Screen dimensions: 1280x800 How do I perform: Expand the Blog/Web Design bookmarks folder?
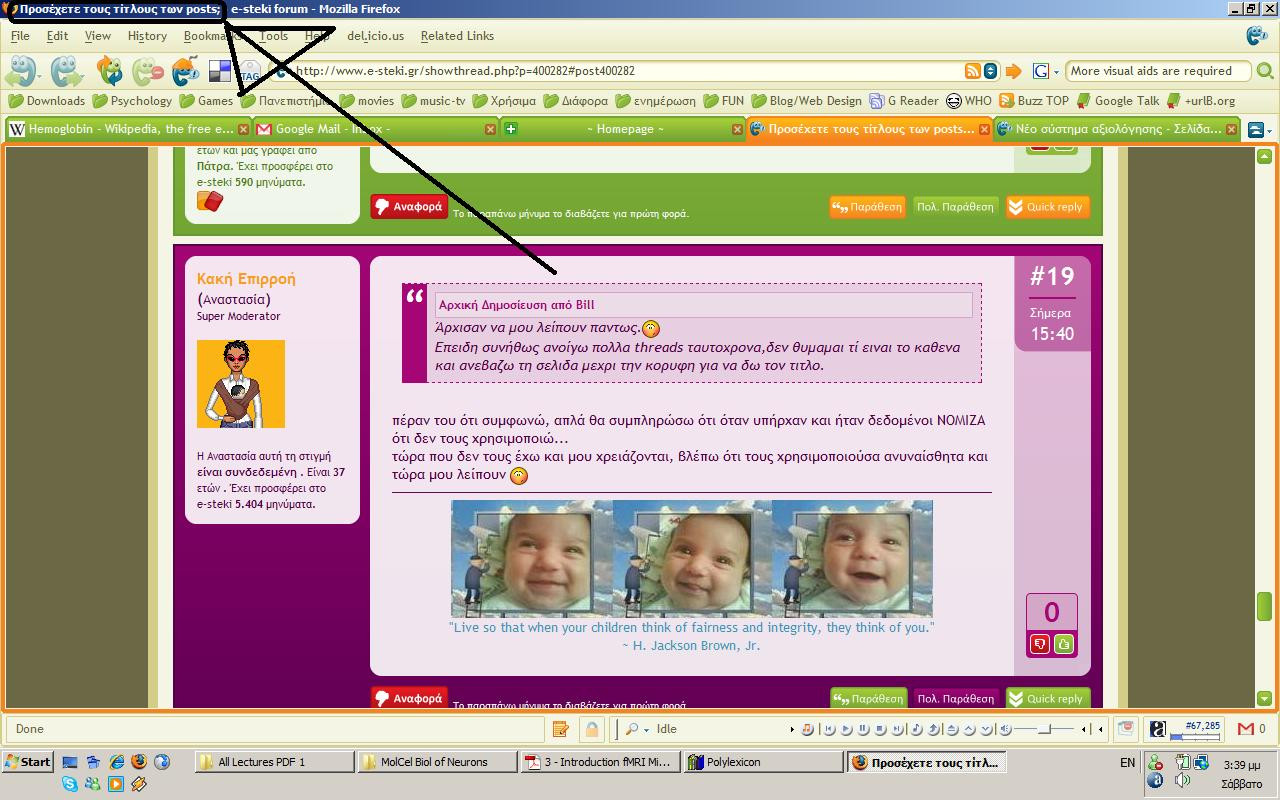pos(806,101)
